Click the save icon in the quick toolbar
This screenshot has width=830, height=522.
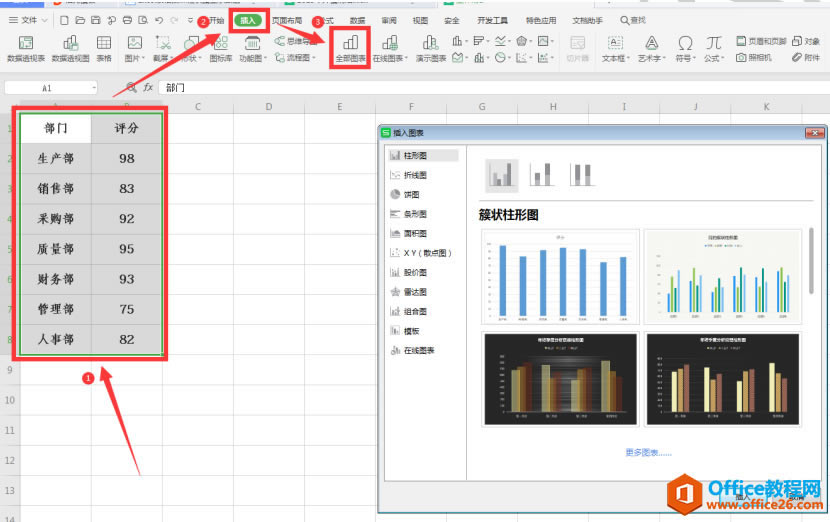click(96, 20)
